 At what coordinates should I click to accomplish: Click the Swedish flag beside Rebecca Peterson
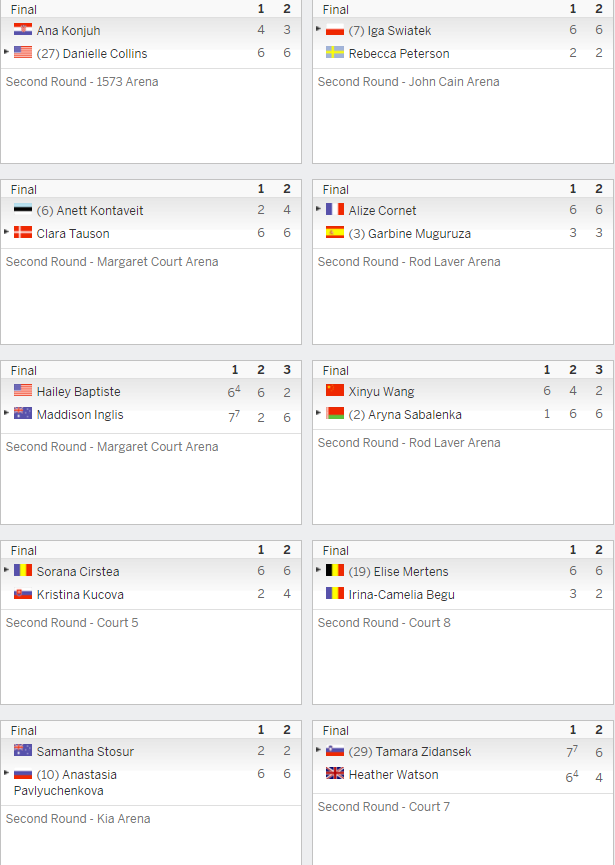pos(335,52)
